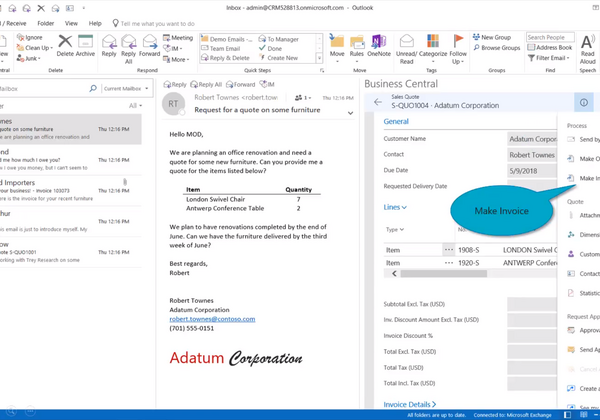Open the Dimensions action
This screenshot has width=600, height=420.
[x=584, y=234]
